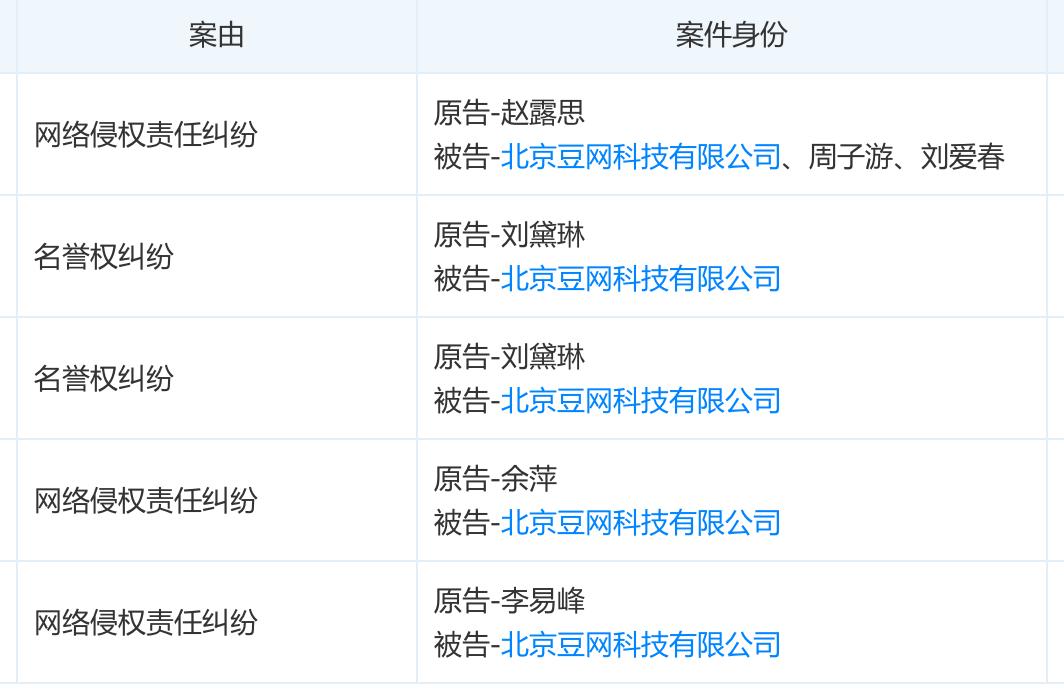This screenshot has height=698, width=1064.
Task: Click the 被告- label in 赵露思 row
Action: pyautogui.click(x=465, y=157)
